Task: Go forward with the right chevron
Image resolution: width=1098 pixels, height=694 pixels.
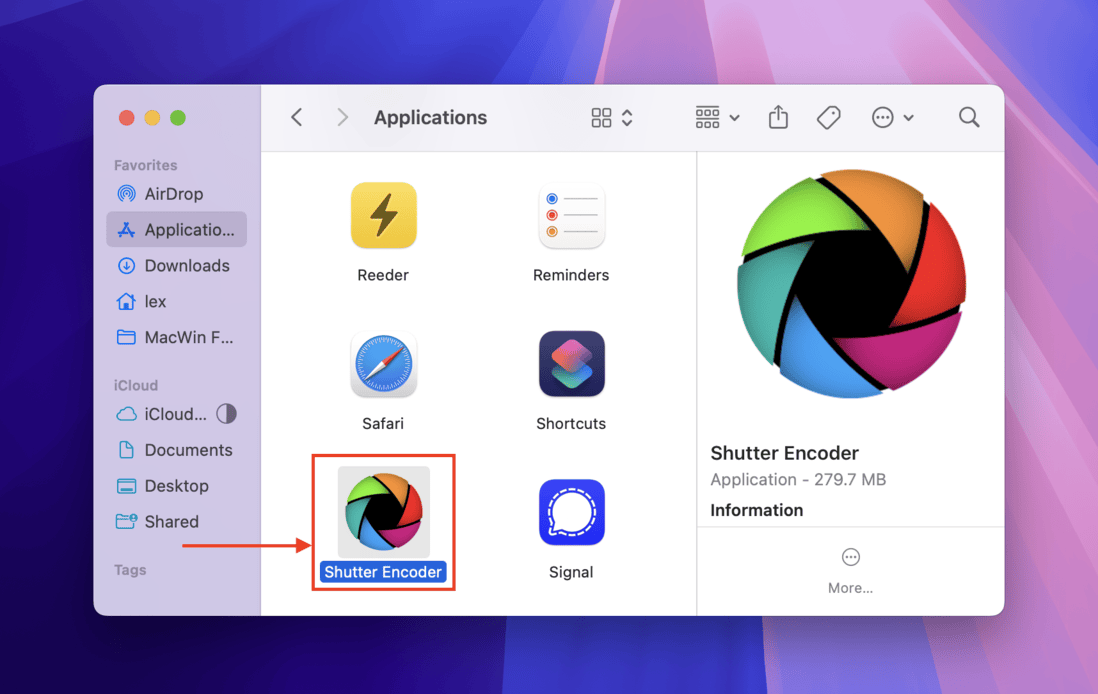Action: pos(342,117)
